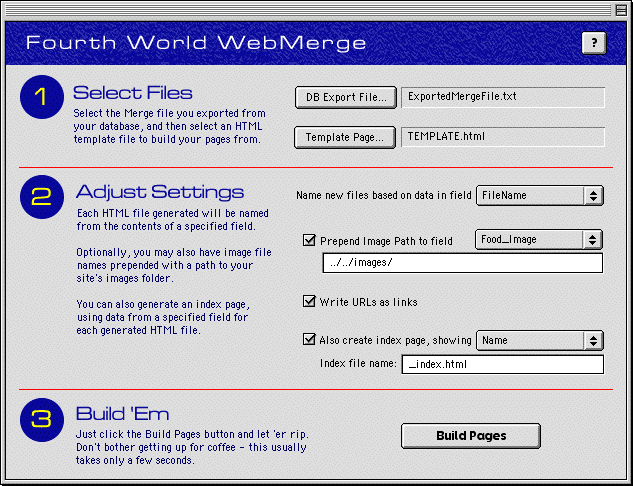
Task: Click the Template Page button
Action: 345,138
